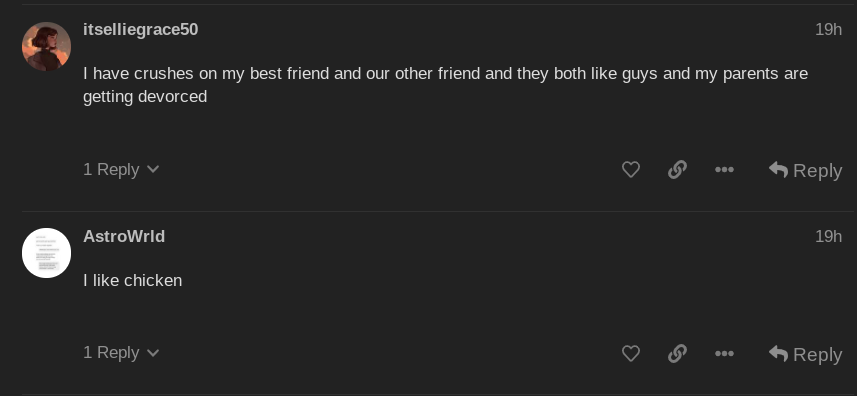Click AstroWrld's white avatar picture
The image size is (857, 396).
pyautogui.click(x=46, y=253)
